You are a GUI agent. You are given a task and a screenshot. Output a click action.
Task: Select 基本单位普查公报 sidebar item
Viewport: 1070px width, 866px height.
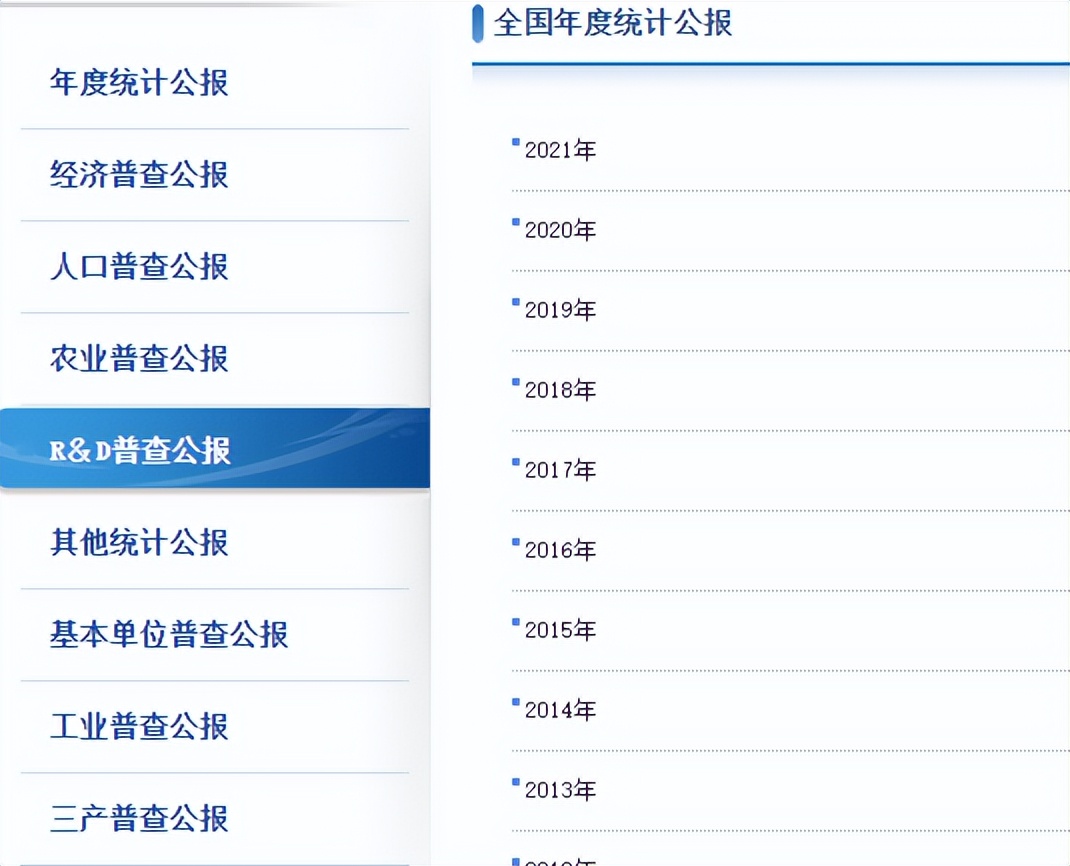[x=169, y=634]
